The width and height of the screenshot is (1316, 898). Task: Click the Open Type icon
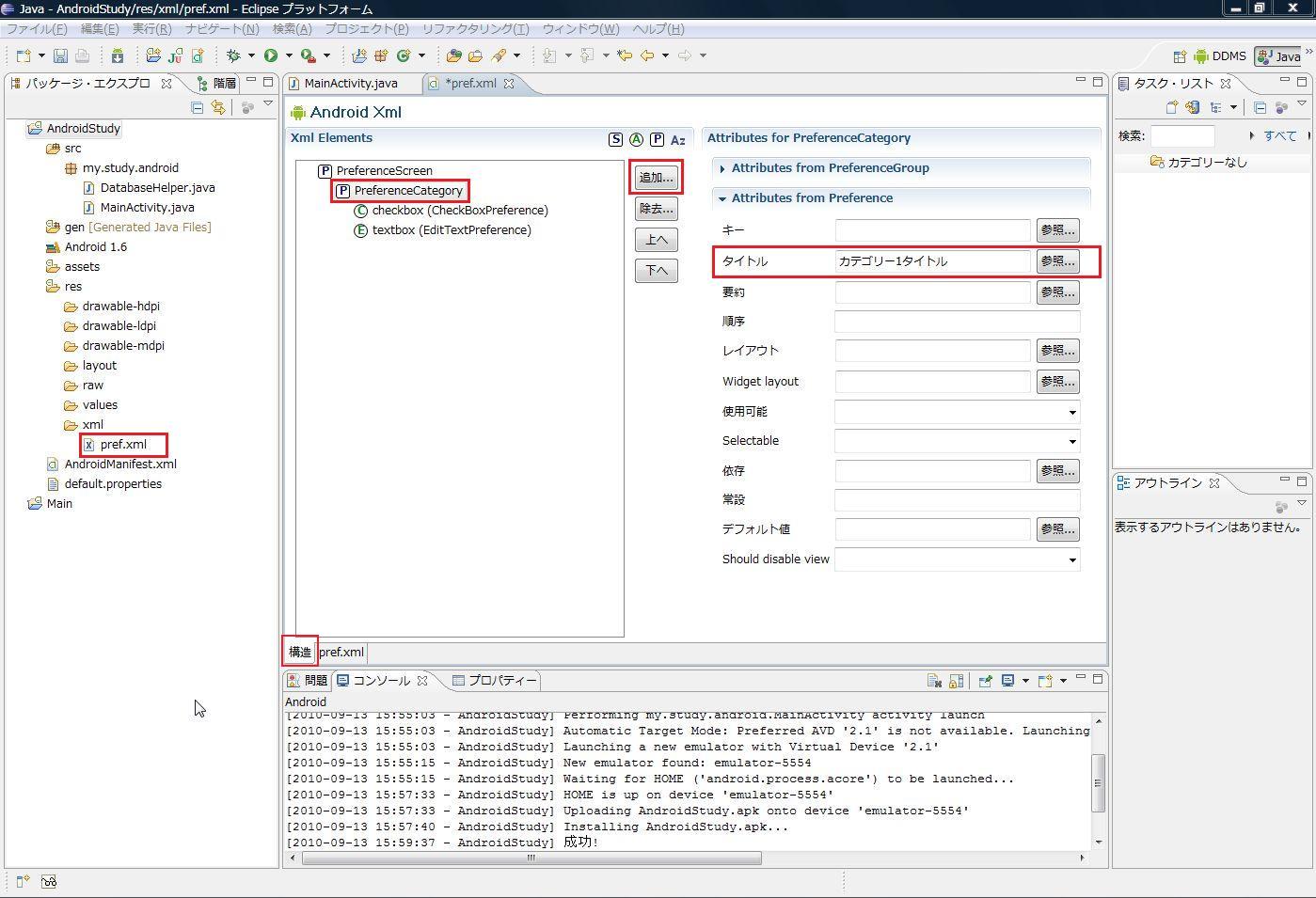click(453, 55)
